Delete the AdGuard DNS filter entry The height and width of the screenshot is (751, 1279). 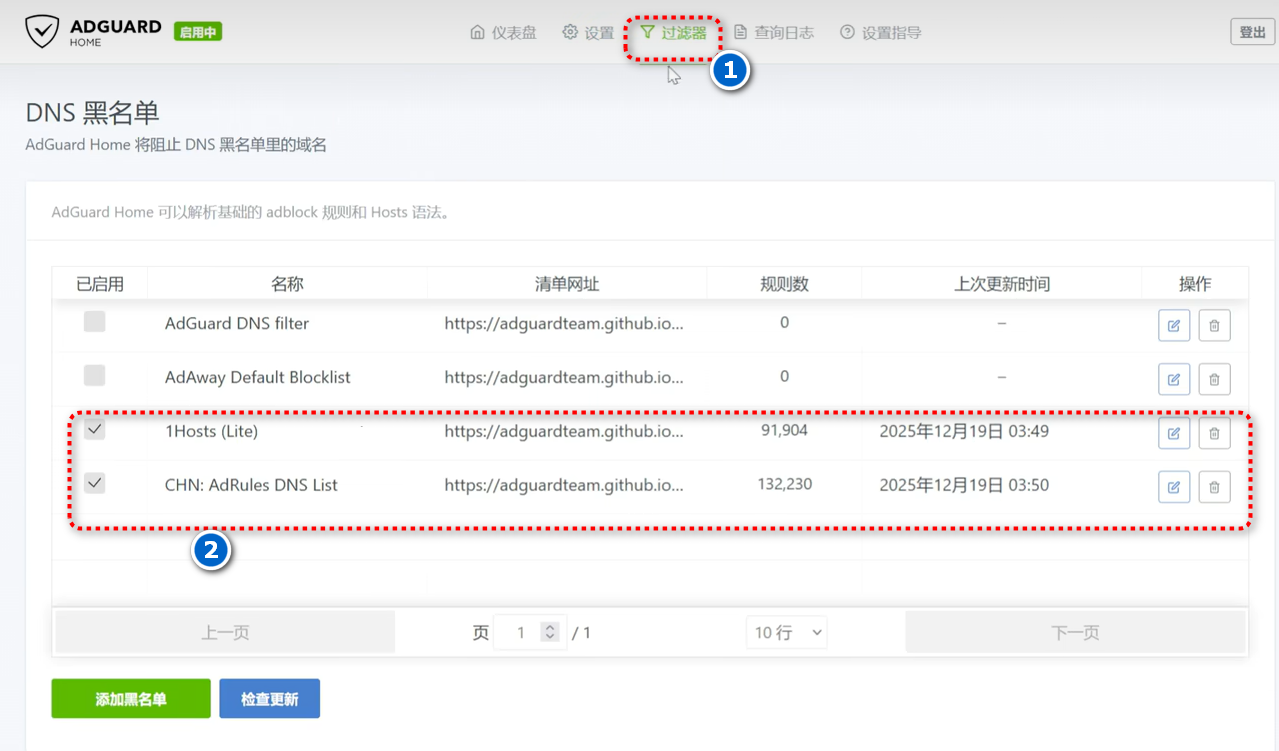tap(1214, 325)
